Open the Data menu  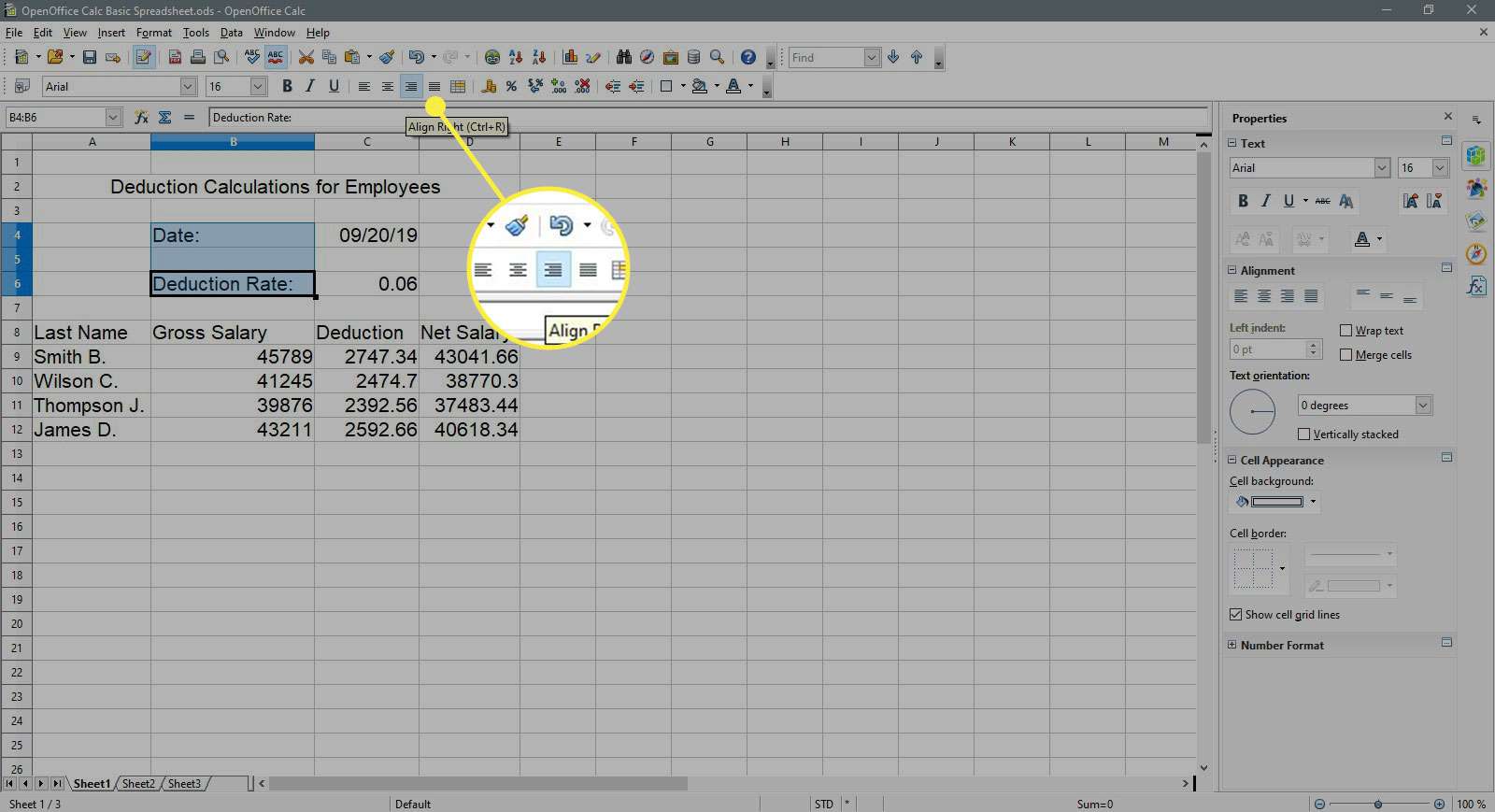(x=231, y=32)
